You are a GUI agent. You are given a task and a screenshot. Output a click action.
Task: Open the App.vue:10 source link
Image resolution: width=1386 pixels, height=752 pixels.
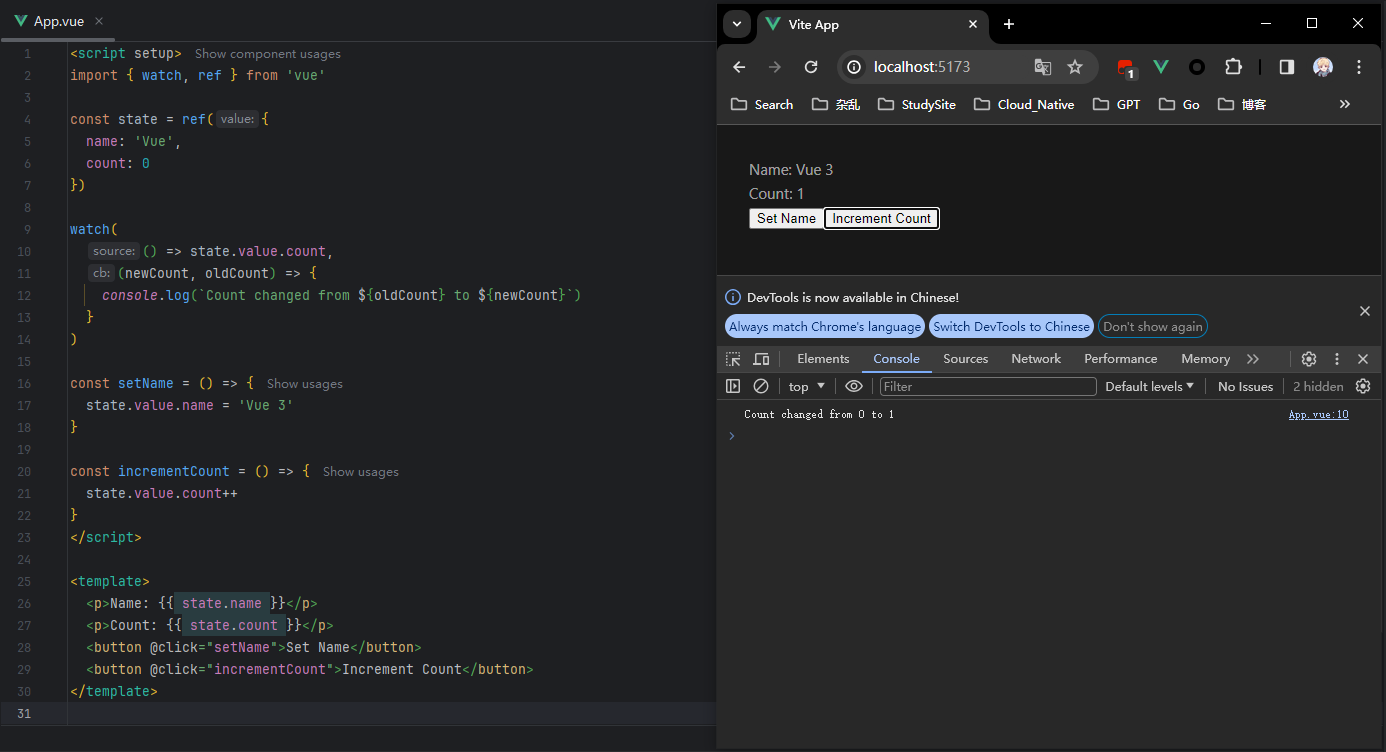tap(1318, 414)
